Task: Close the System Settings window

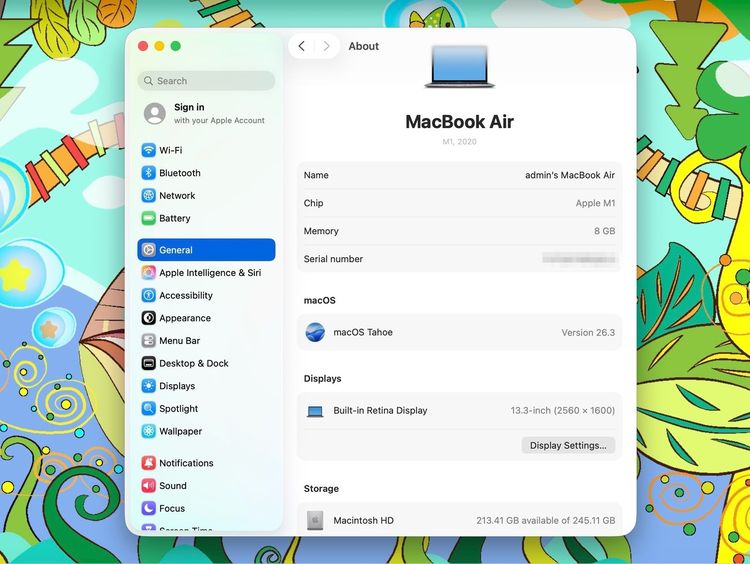Action: coord(143,46)
